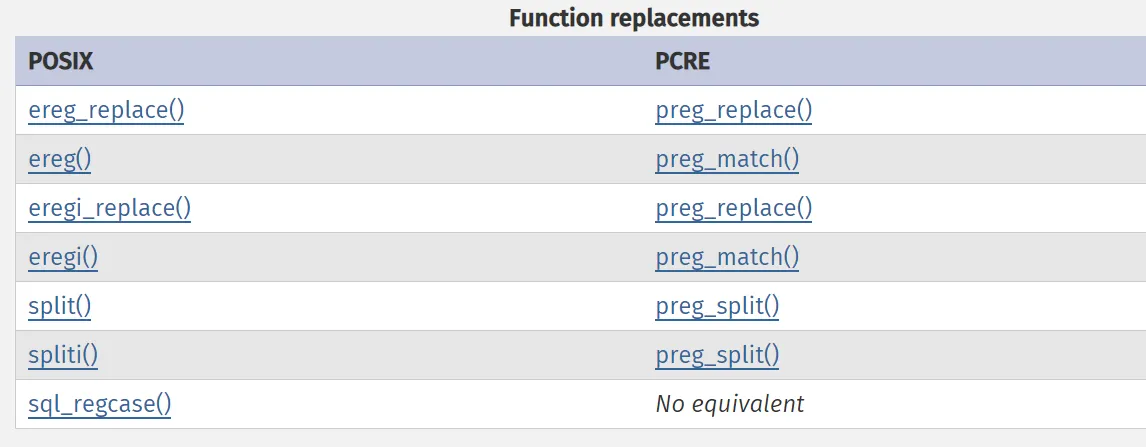Open preg_replace() beside eregi_replace()
Image resolution: width=1146 pixels, height=447 pixels.
coord(733,208)
